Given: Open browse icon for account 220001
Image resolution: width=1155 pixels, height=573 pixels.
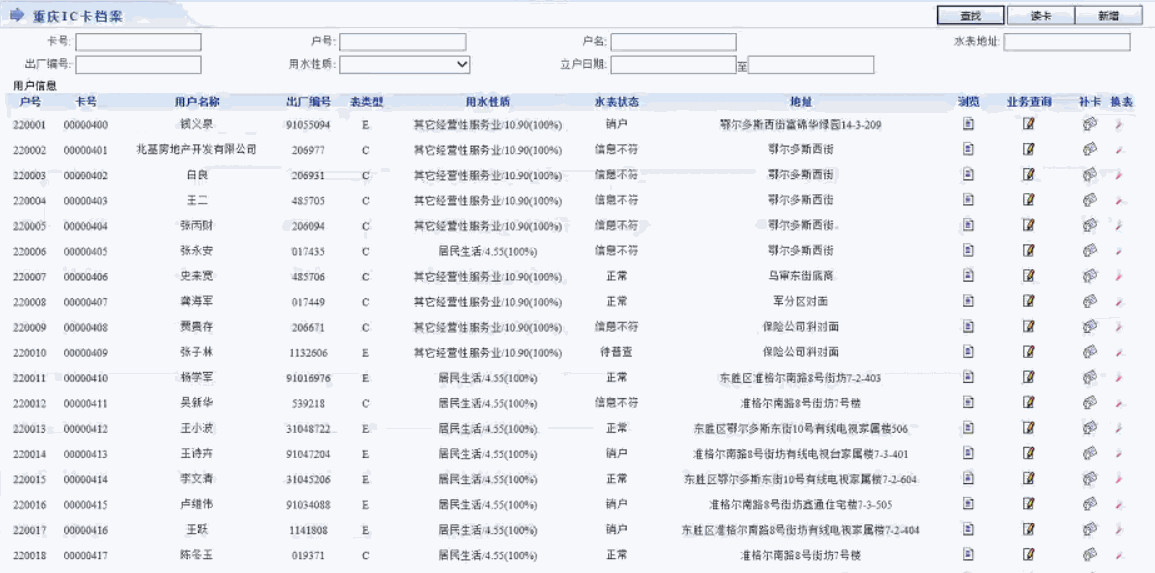Looking at the screenshot, I should [968, 124].
